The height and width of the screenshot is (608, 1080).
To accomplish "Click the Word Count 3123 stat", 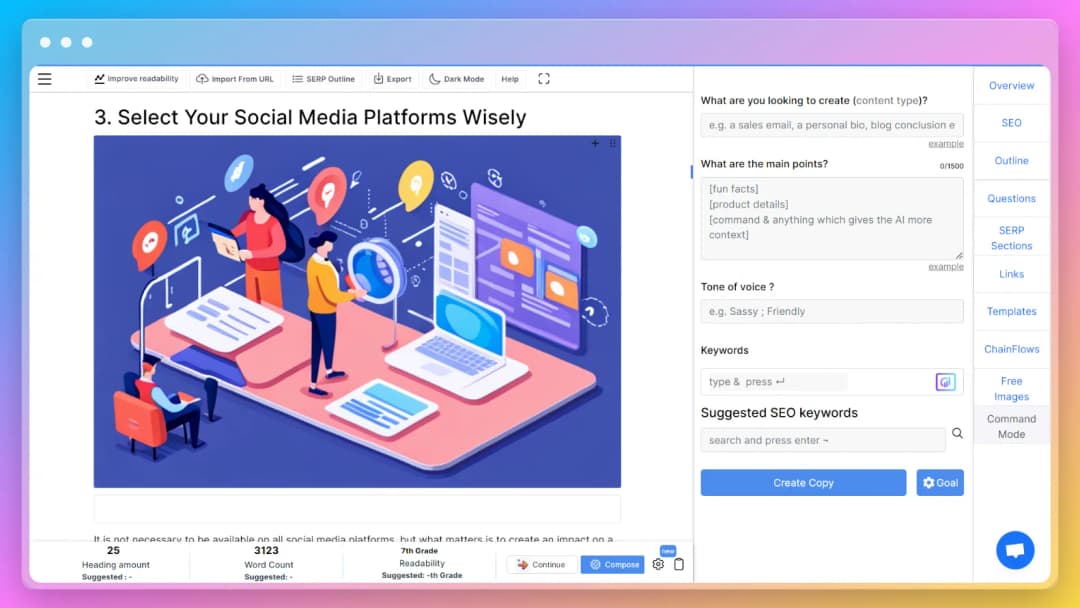I will pyautogui.click(x=268, y=563).
